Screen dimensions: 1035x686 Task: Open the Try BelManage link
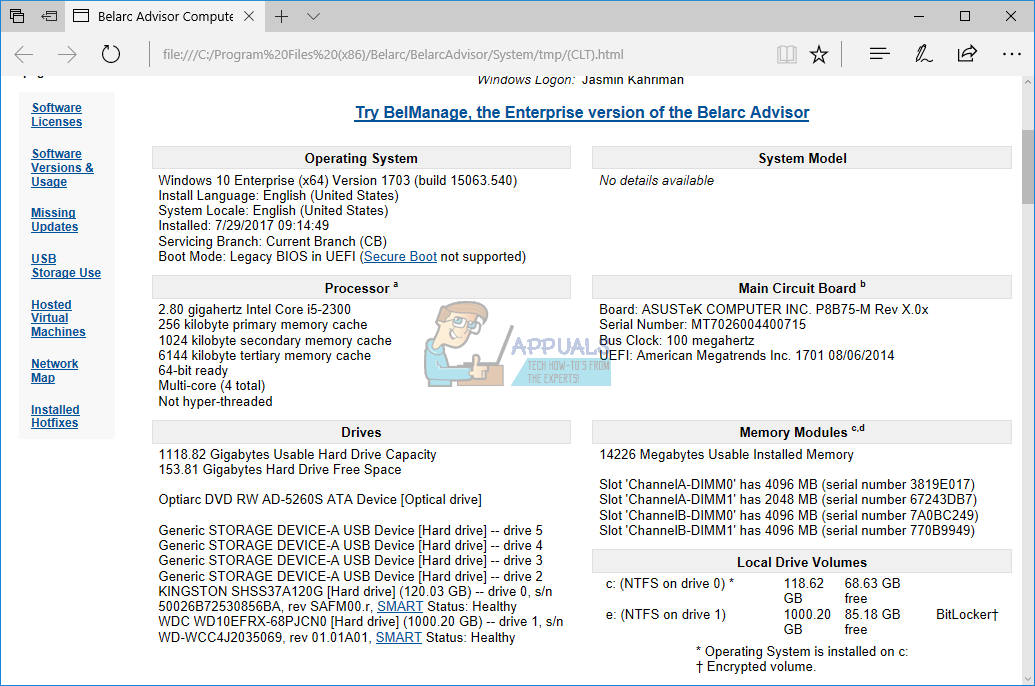coord(582,112)
